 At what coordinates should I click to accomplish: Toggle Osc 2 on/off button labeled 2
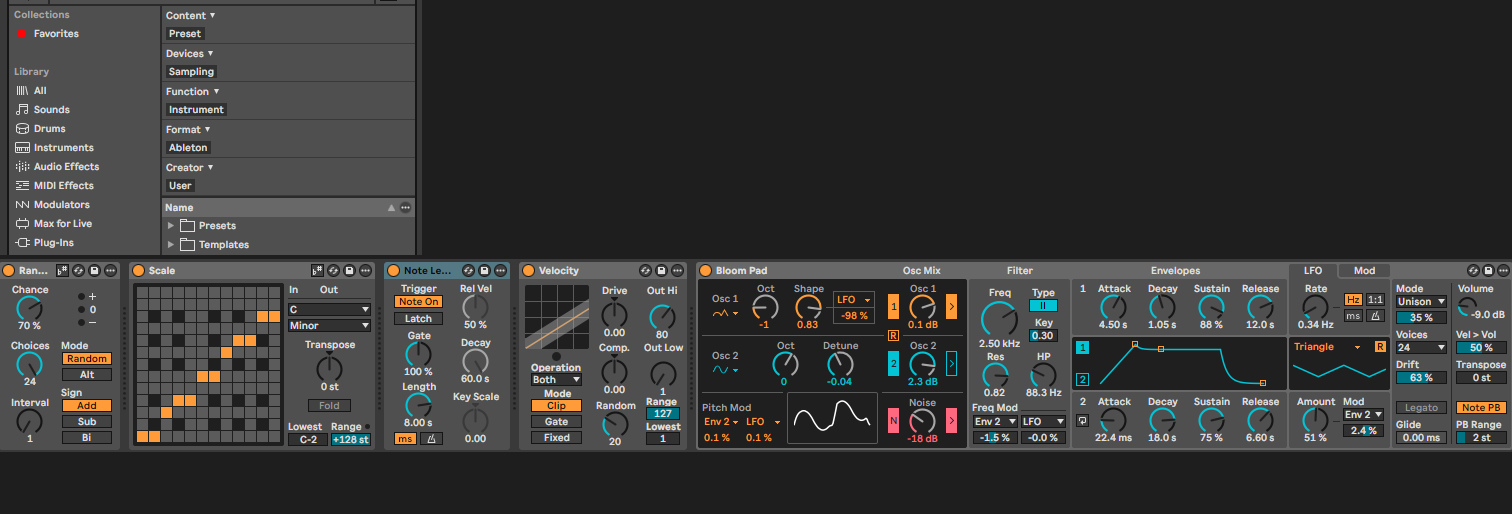[894, 363]
